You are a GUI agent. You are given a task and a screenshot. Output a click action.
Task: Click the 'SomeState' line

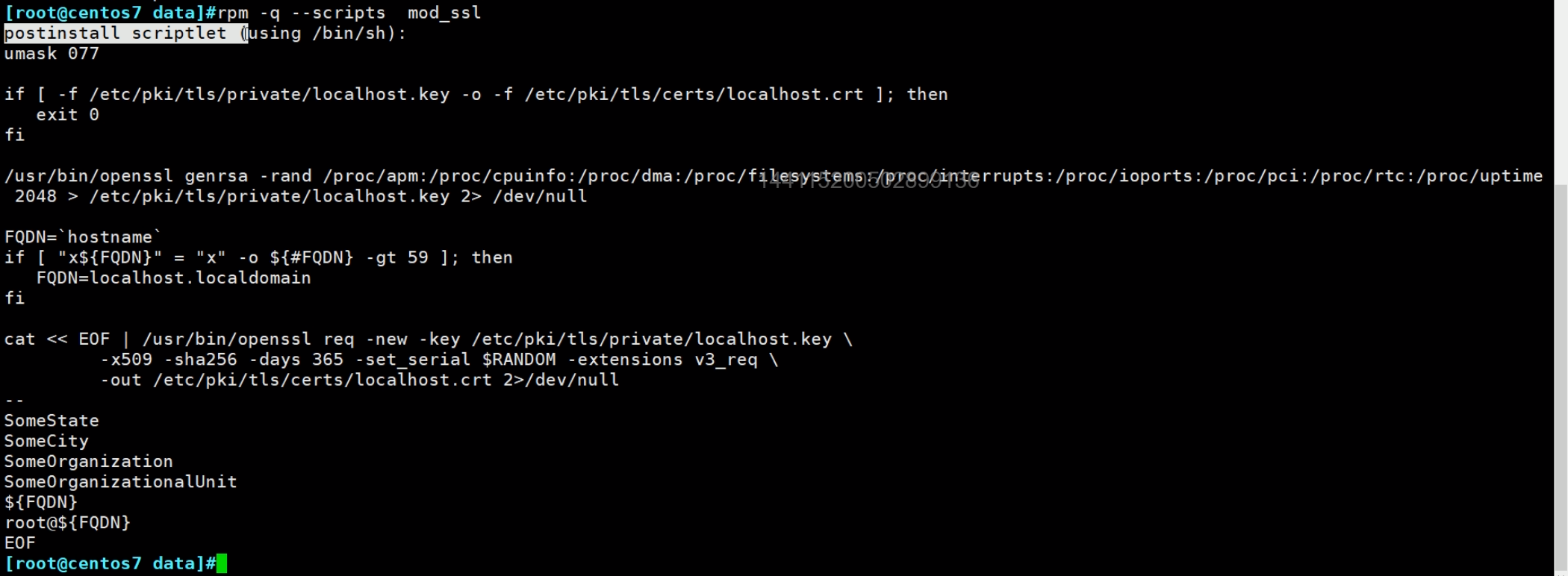pyautogui.click(x=52, y=421)
